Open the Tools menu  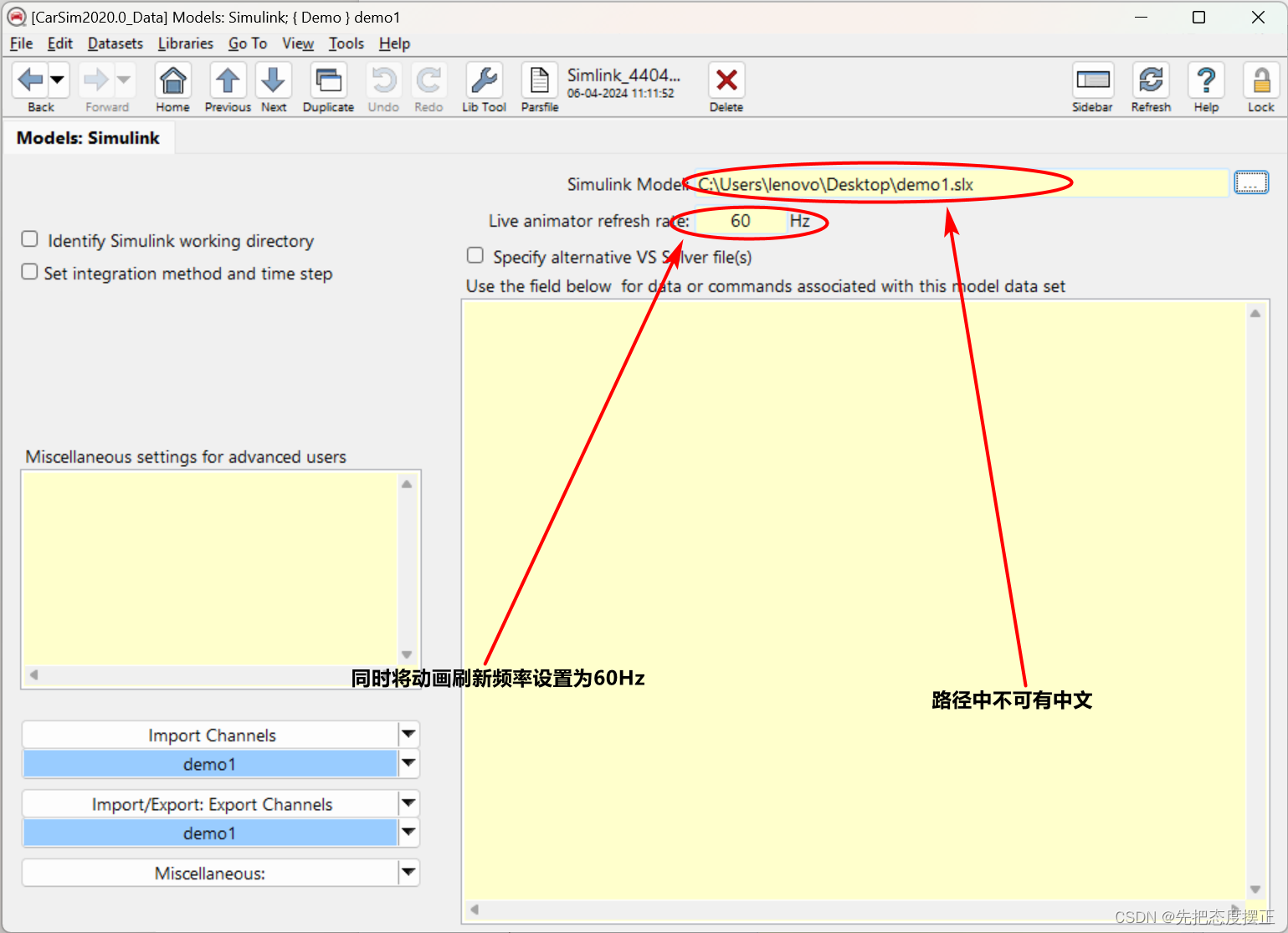pos(346,44)
